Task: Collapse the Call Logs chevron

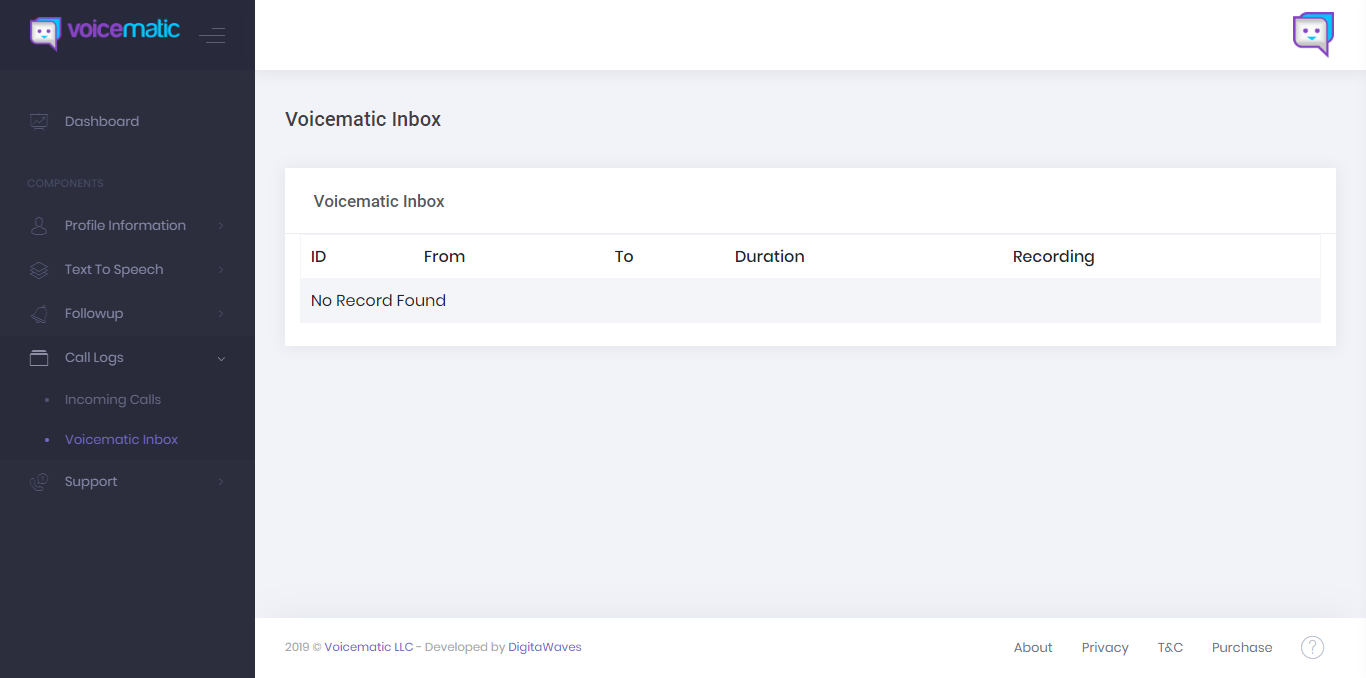Action: click(221, 358)
